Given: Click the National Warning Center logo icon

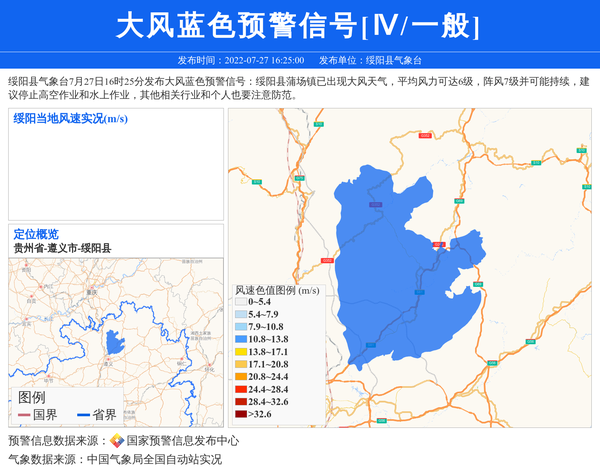Looking at the screenshot, I should [117, 441].
